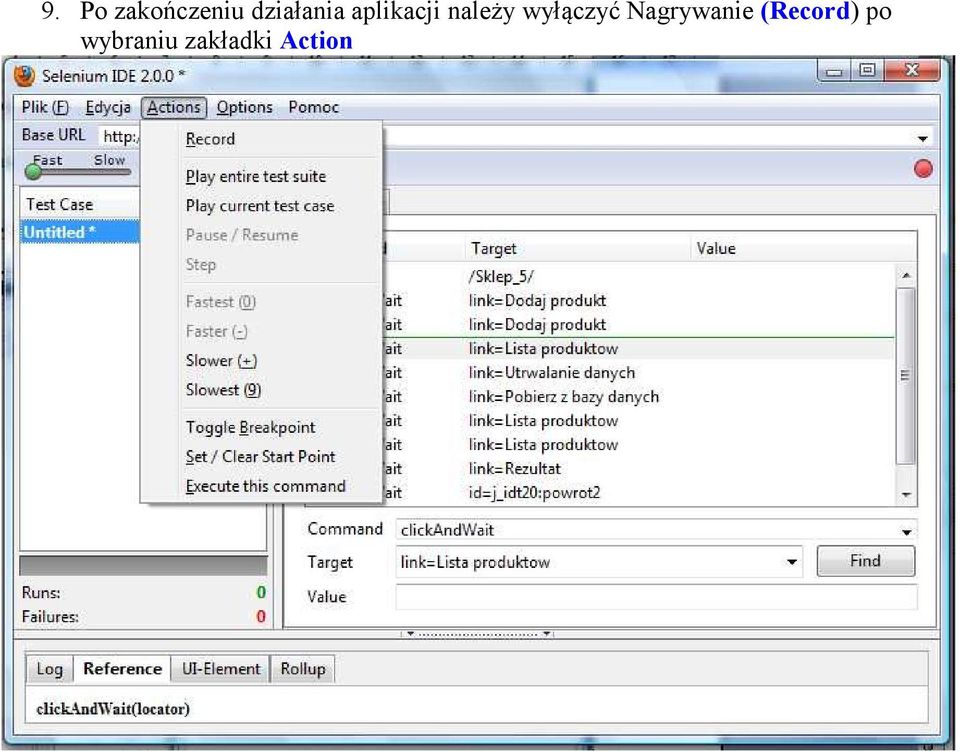
Task: Open the Plik (F) menu
Action: tap(45, 107)
